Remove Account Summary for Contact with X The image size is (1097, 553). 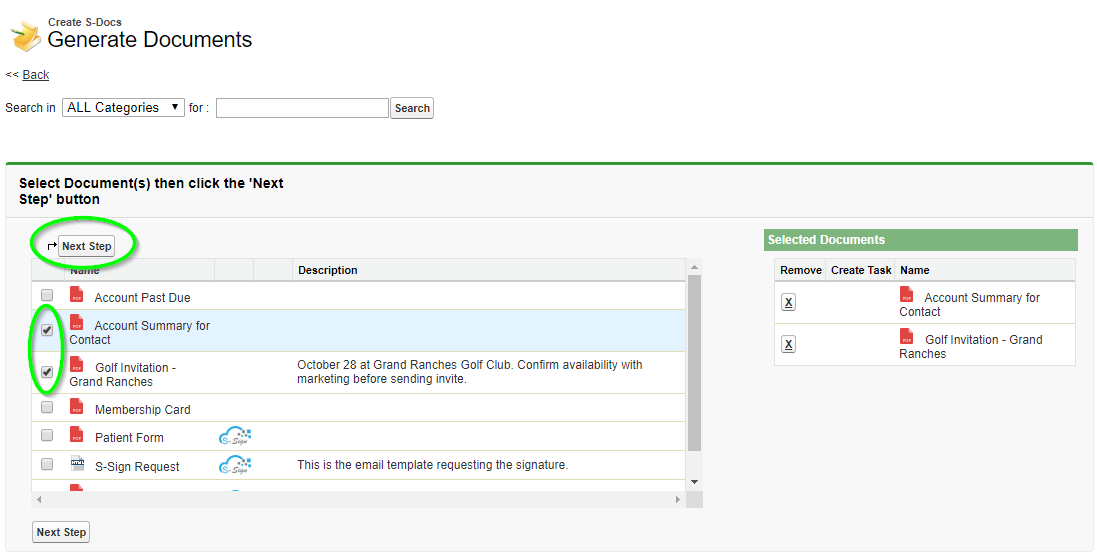tap(788, 302)
